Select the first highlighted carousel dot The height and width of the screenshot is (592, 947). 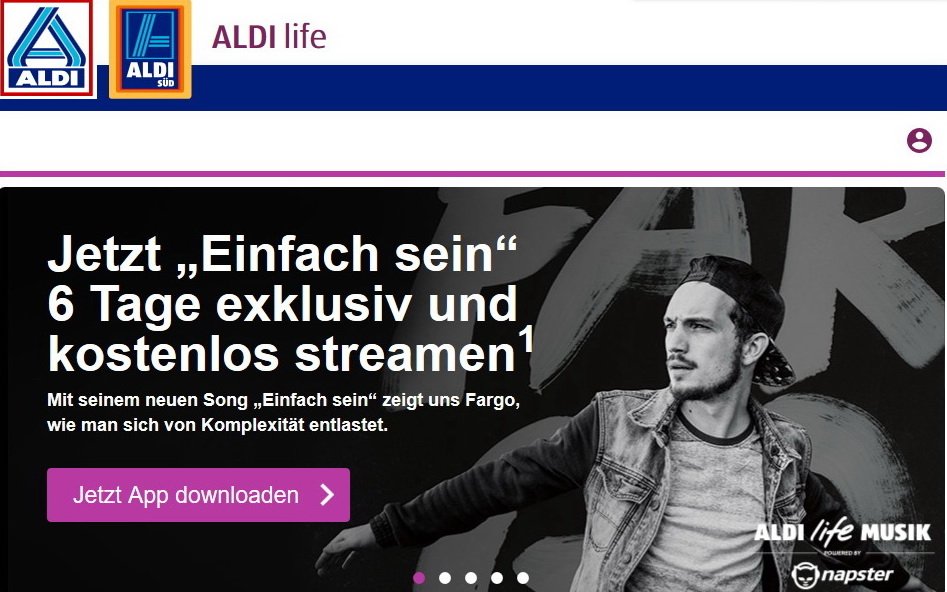(419, 578)
